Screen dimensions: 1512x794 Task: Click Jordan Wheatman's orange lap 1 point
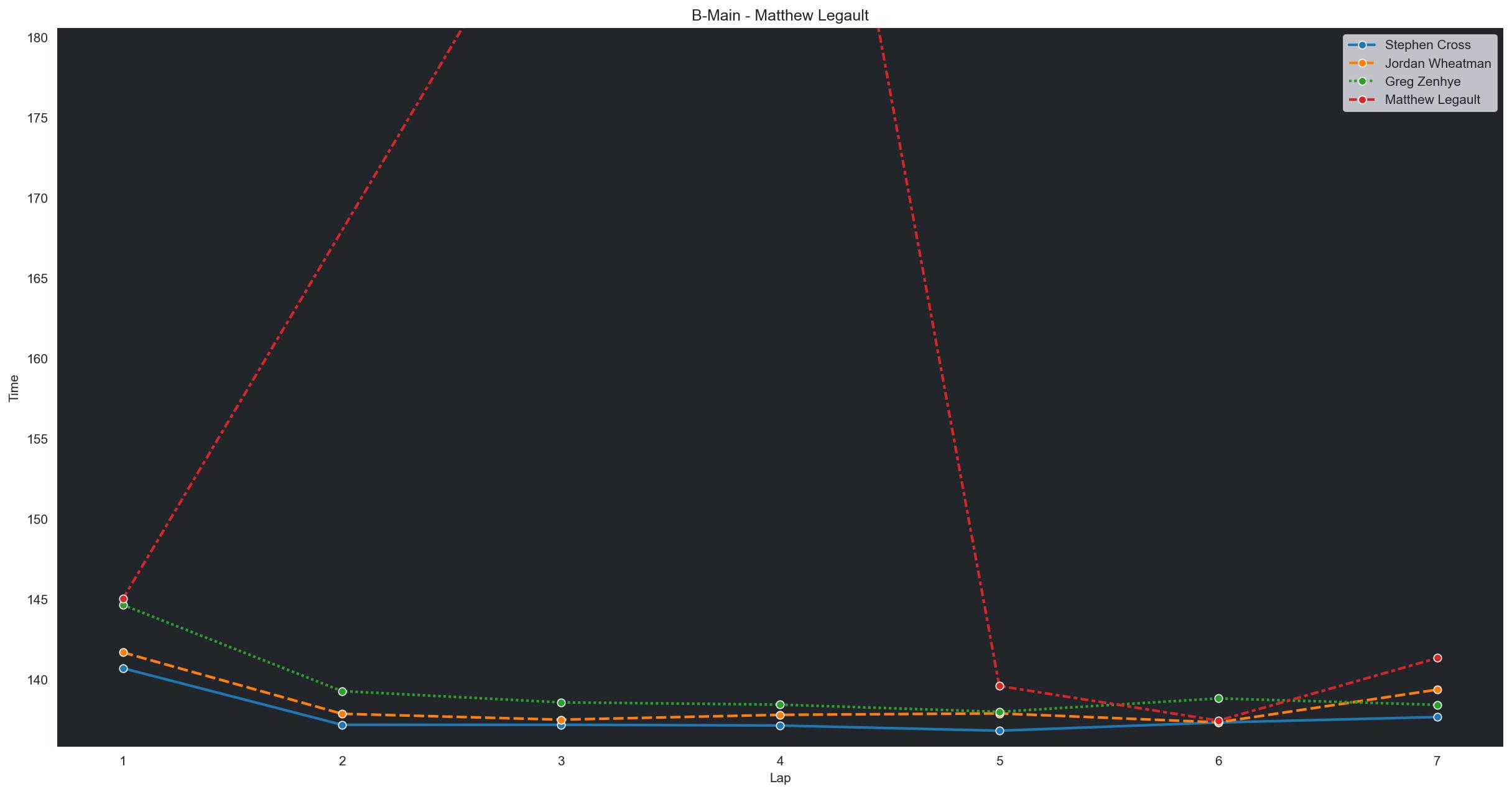pos(123,652)
